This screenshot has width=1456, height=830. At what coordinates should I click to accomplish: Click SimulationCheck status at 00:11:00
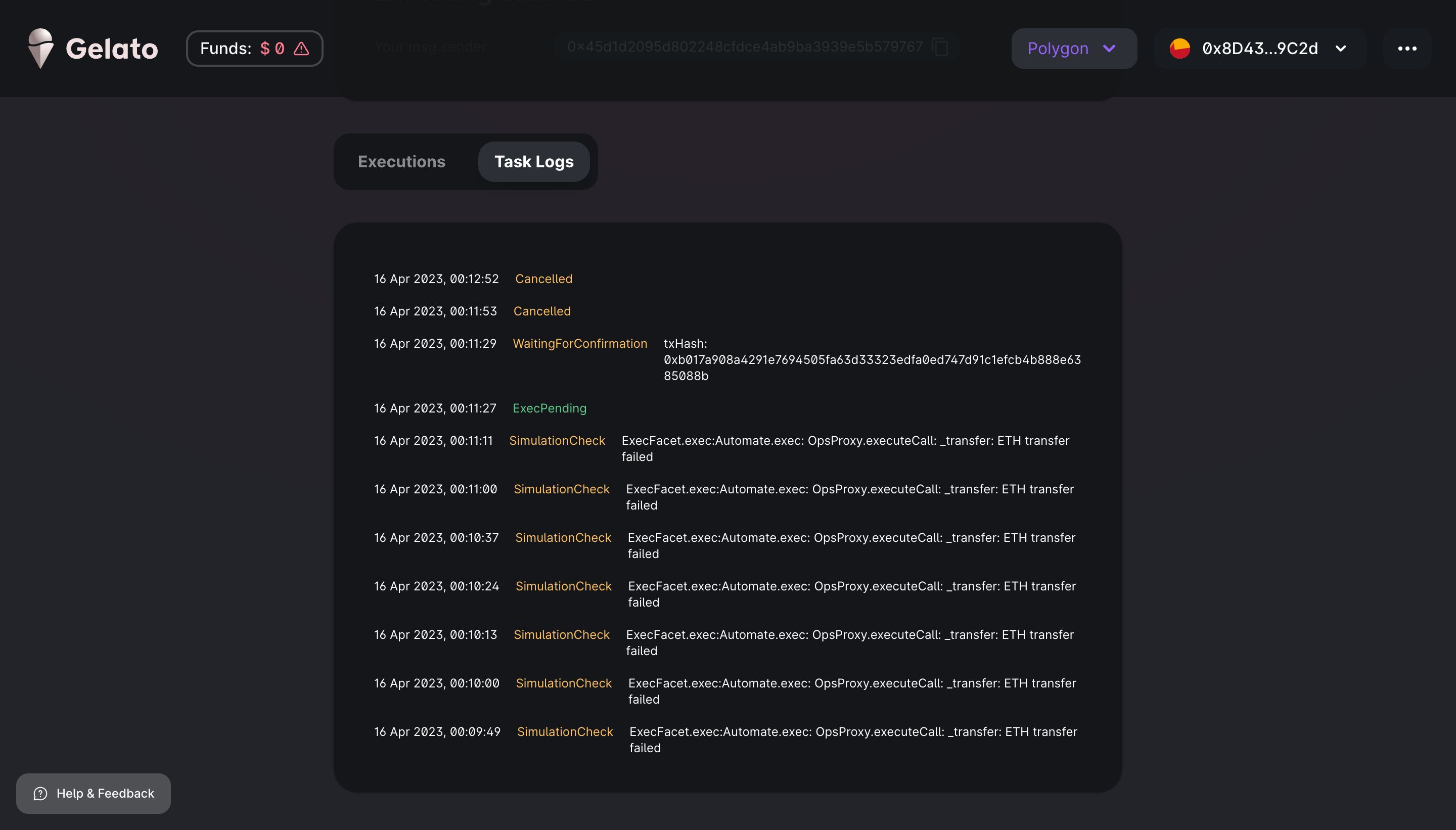pos(562,489)
